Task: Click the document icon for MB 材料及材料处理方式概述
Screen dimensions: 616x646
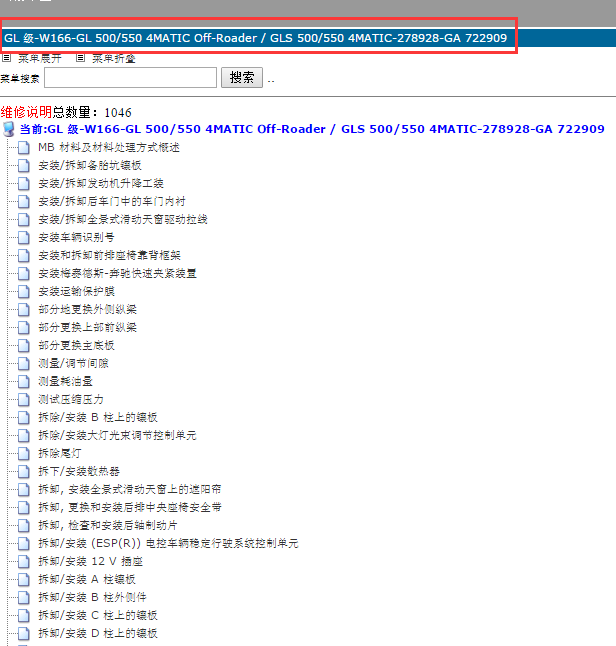Action: pos(24,147)
